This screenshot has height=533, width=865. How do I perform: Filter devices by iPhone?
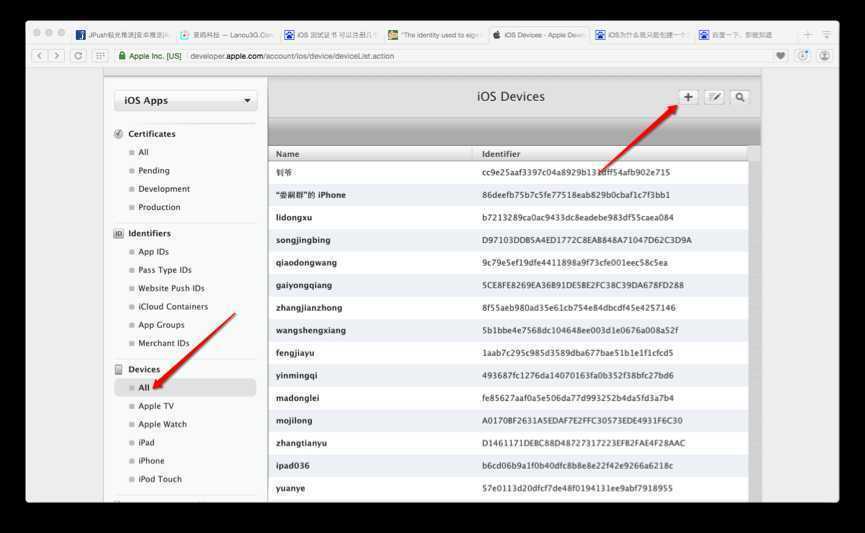[x=151, y=460]
